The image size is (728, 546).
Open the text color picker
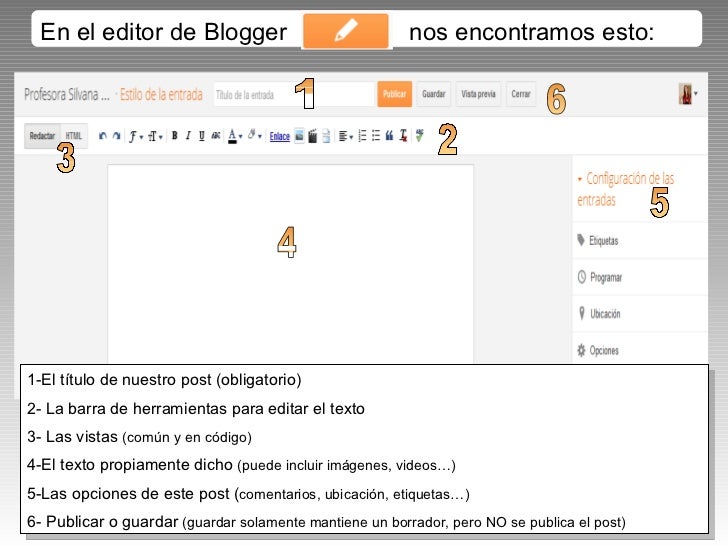point(235,136)
